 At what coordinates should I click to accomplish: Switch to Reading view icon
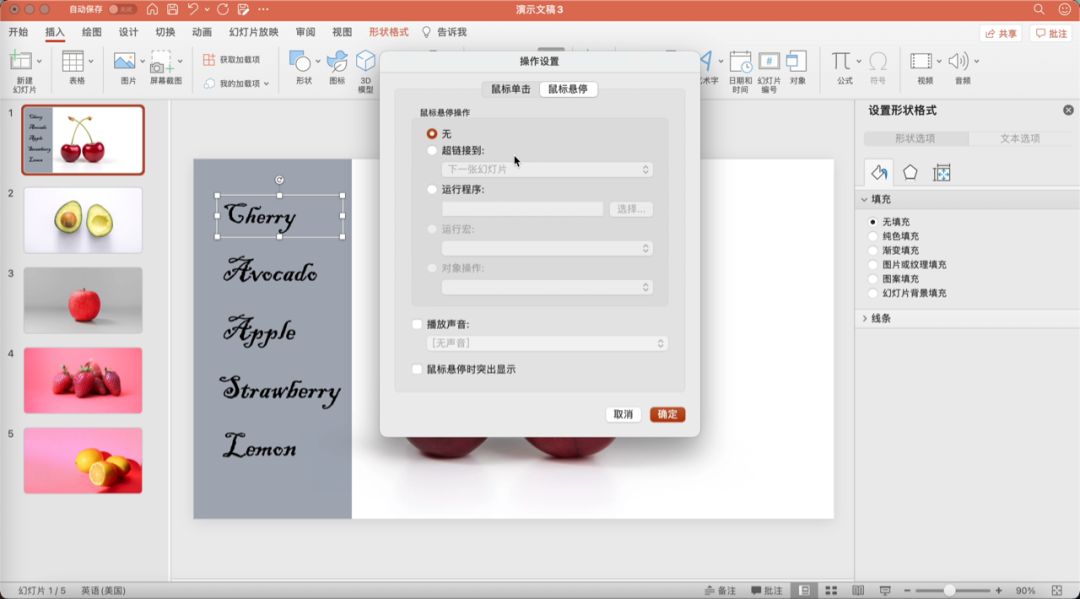tap(858, 591)
